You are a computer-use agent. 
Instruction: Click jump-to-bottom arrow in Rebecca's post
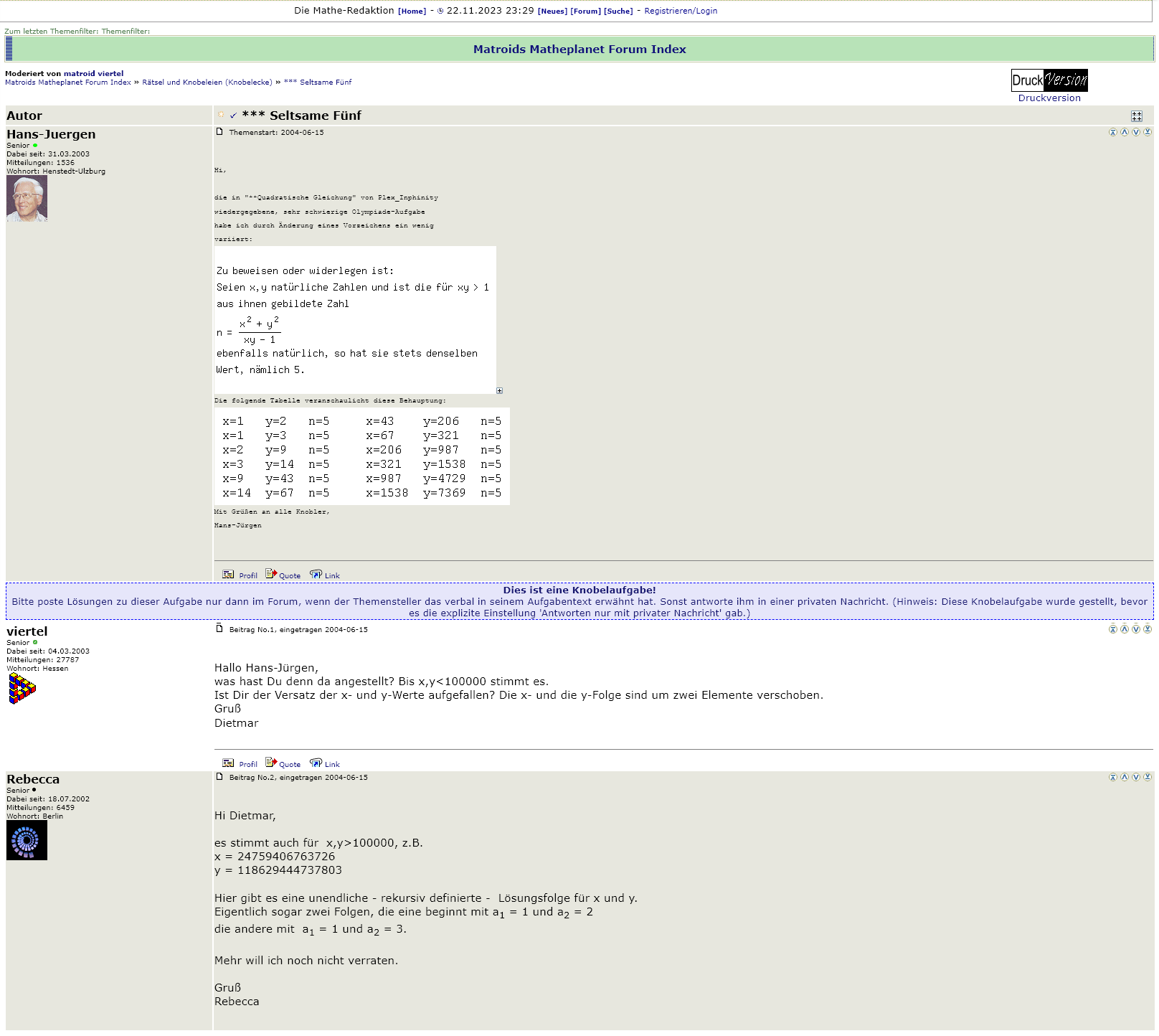coord(1147,777)
